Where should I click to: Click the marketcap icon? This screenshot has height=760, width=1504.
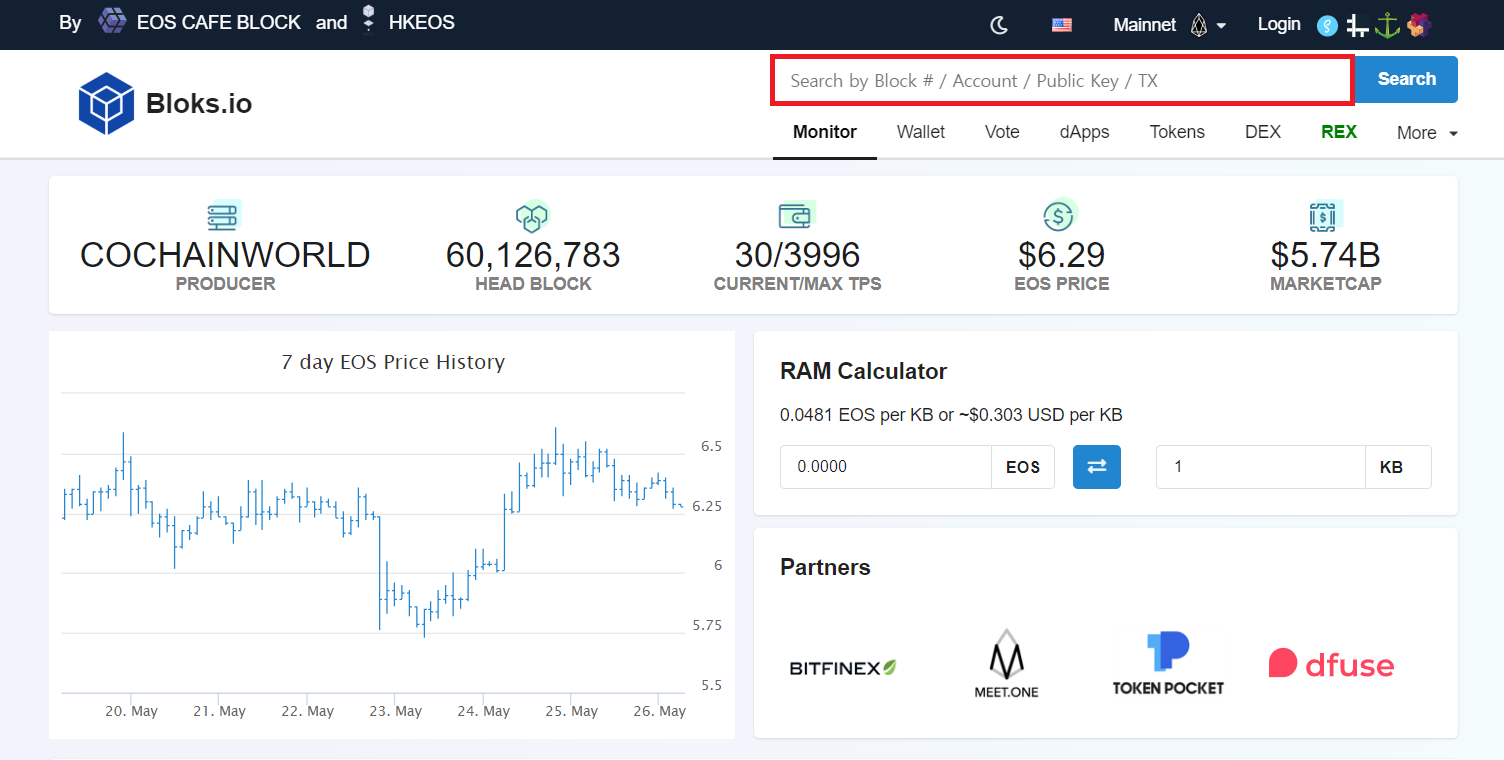click(1325, 216)
